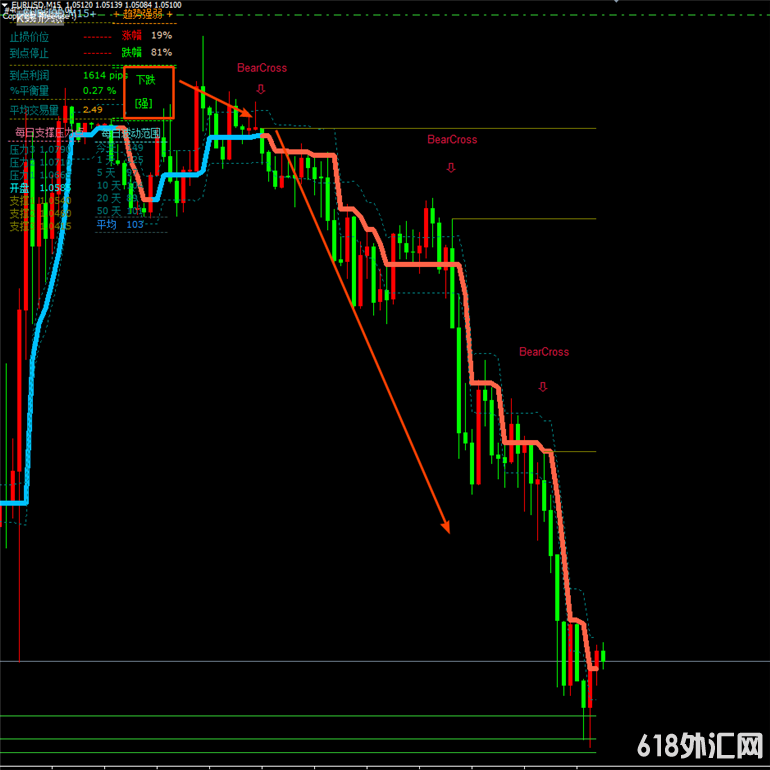
Task: Select the topmost BearCross label
Action: 262,68
